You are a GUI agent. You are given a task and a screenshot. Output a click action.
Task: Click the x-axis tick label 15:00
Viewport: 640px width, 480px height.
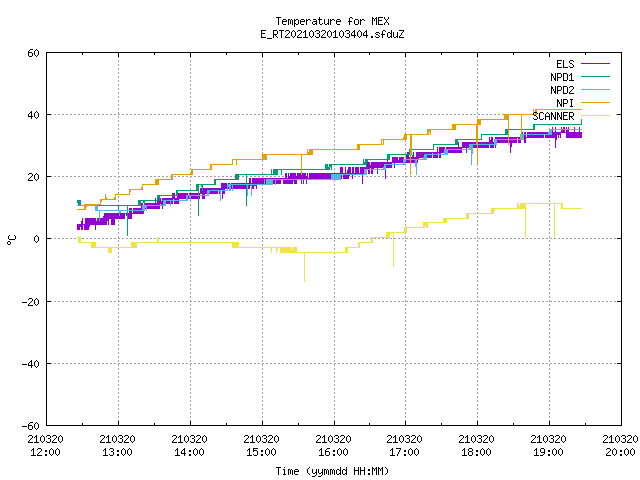[261, 452]
